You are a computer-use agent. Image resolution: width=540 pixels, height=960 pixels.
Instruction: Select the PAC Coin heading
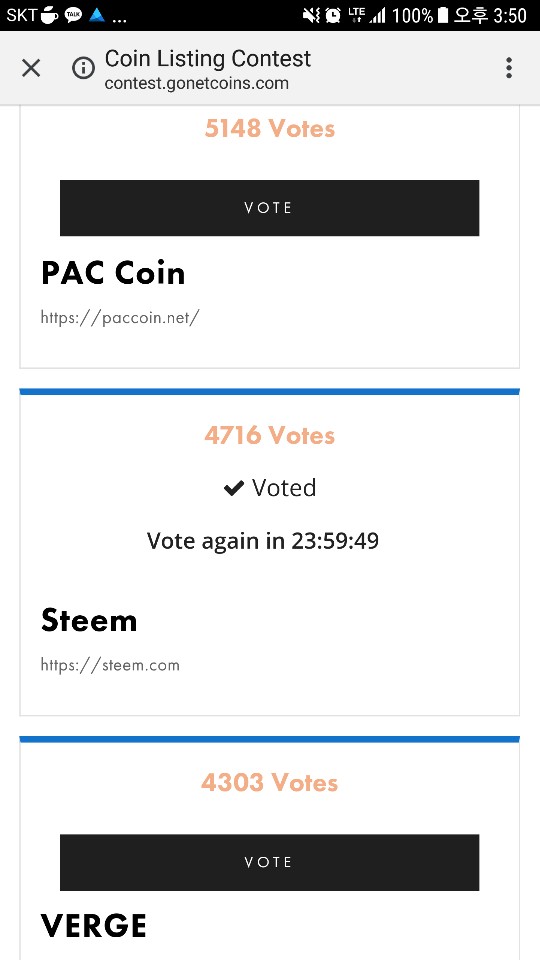pos(113,273)
